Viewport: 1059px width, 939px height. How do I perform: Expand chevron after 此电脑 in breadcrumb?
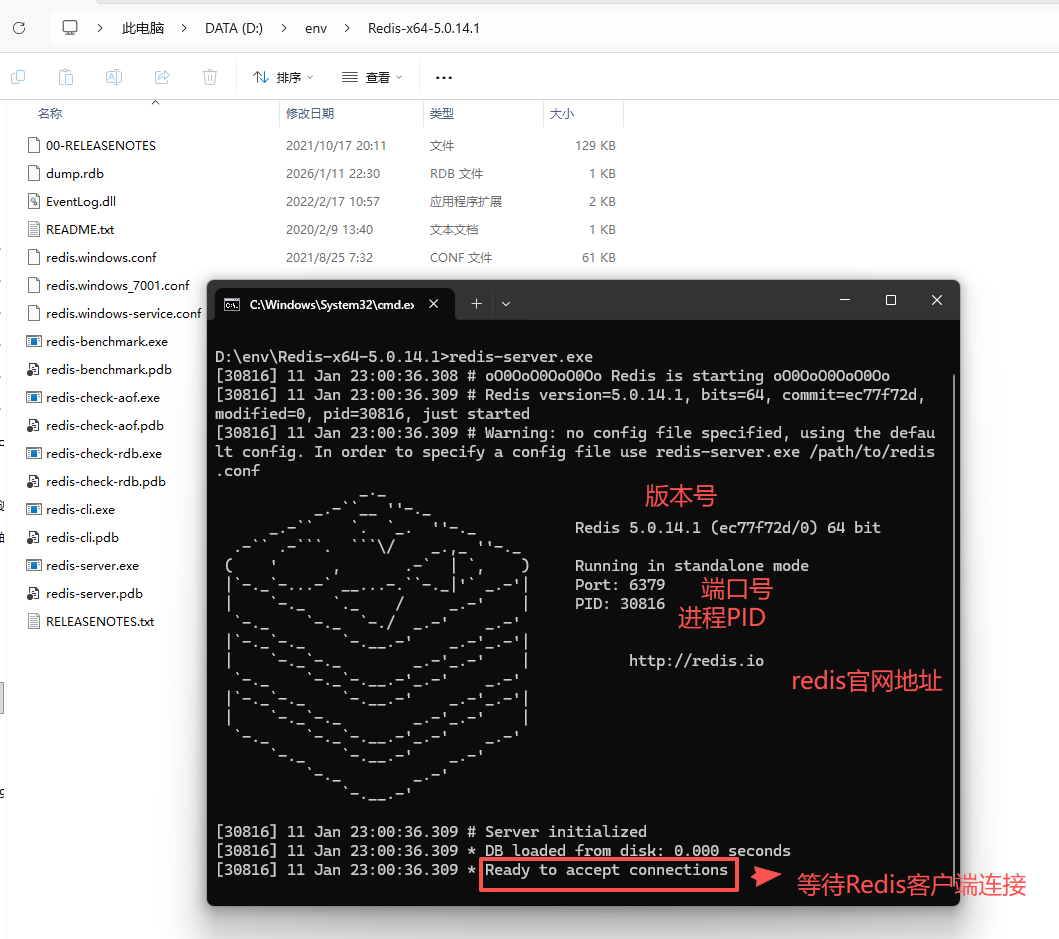184,28
